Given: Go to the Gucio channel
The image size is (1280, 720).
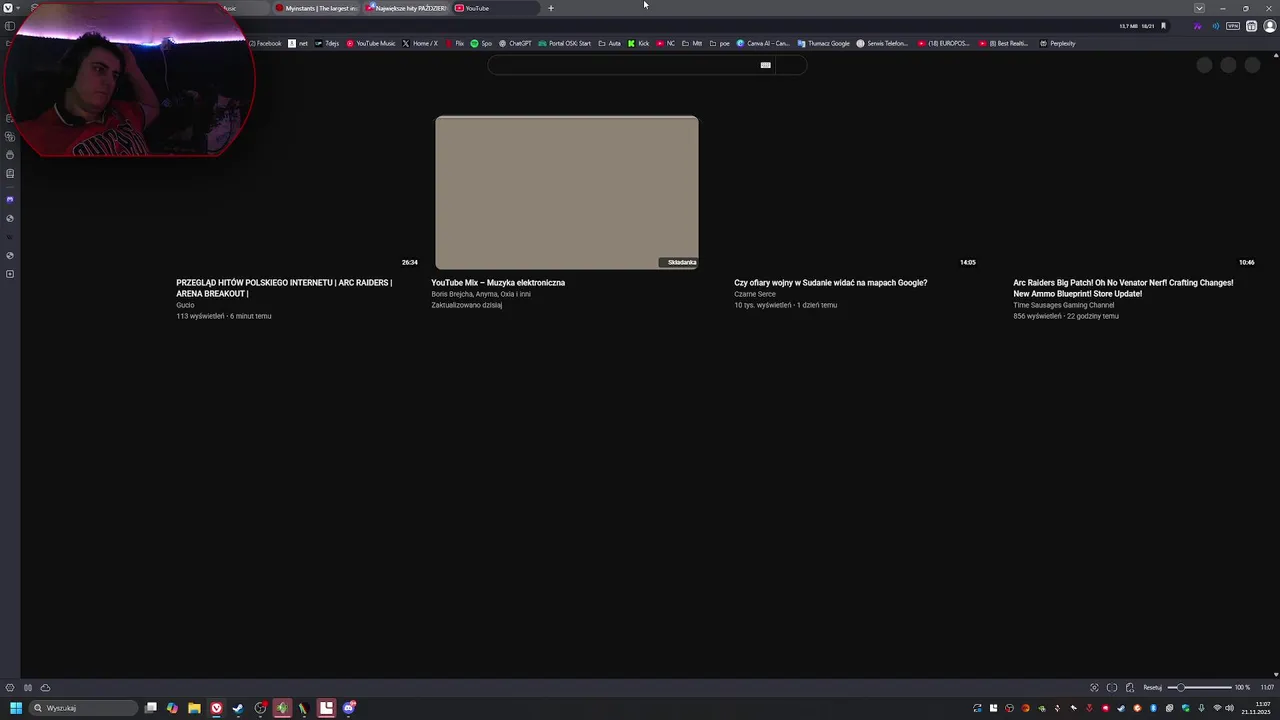Looking at the screenshot, I should click(x=185, y=305).
